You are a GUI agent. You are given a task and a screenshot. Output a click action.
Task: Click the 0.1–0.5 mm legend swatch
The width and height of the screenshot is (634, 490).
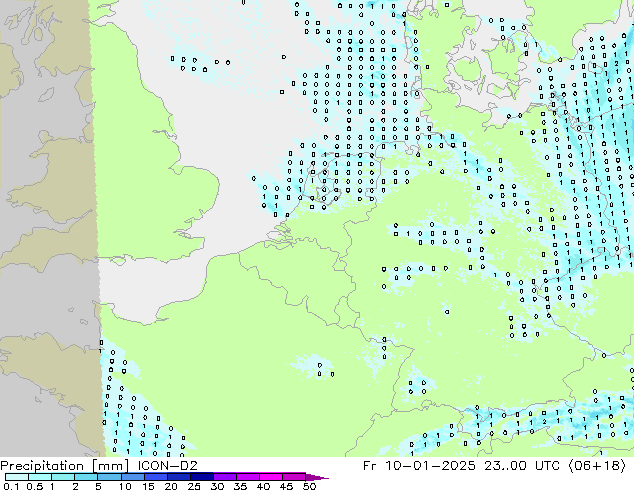17,477
